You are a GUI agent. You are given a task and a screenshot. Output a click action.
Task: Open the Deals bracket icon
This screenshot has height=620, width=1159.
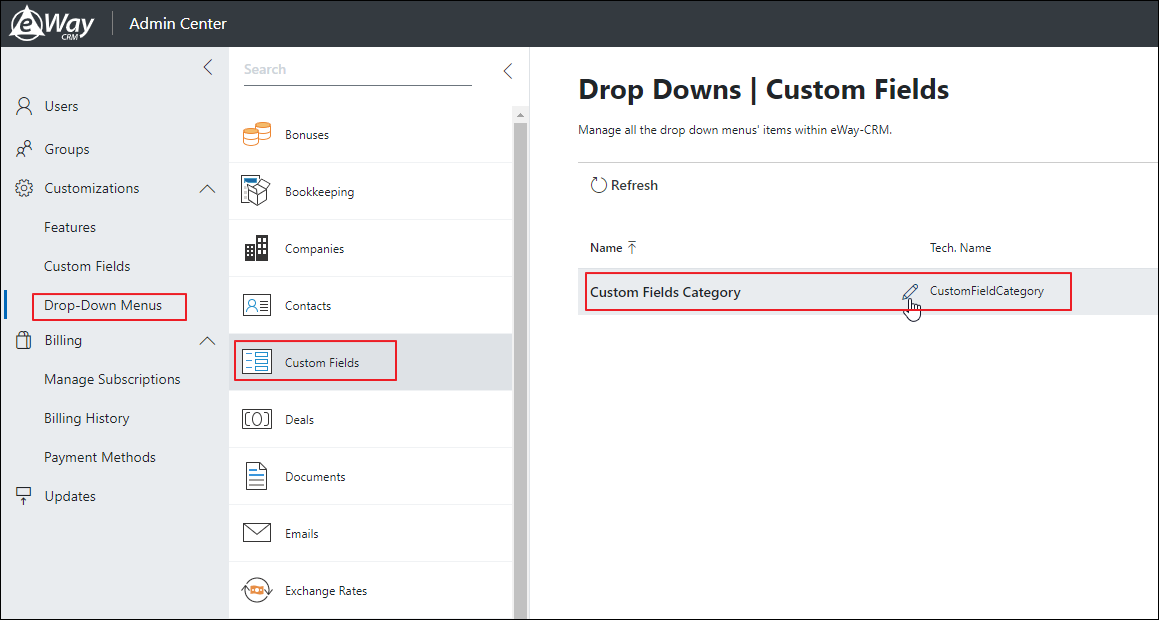click(257, 419)
